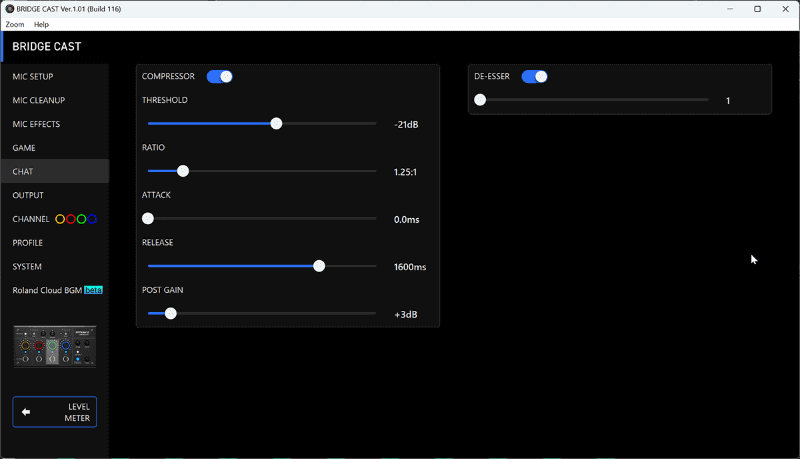Click the 0.0ms attack value
This screenshot has width=800, height=459.
(407, 219)
